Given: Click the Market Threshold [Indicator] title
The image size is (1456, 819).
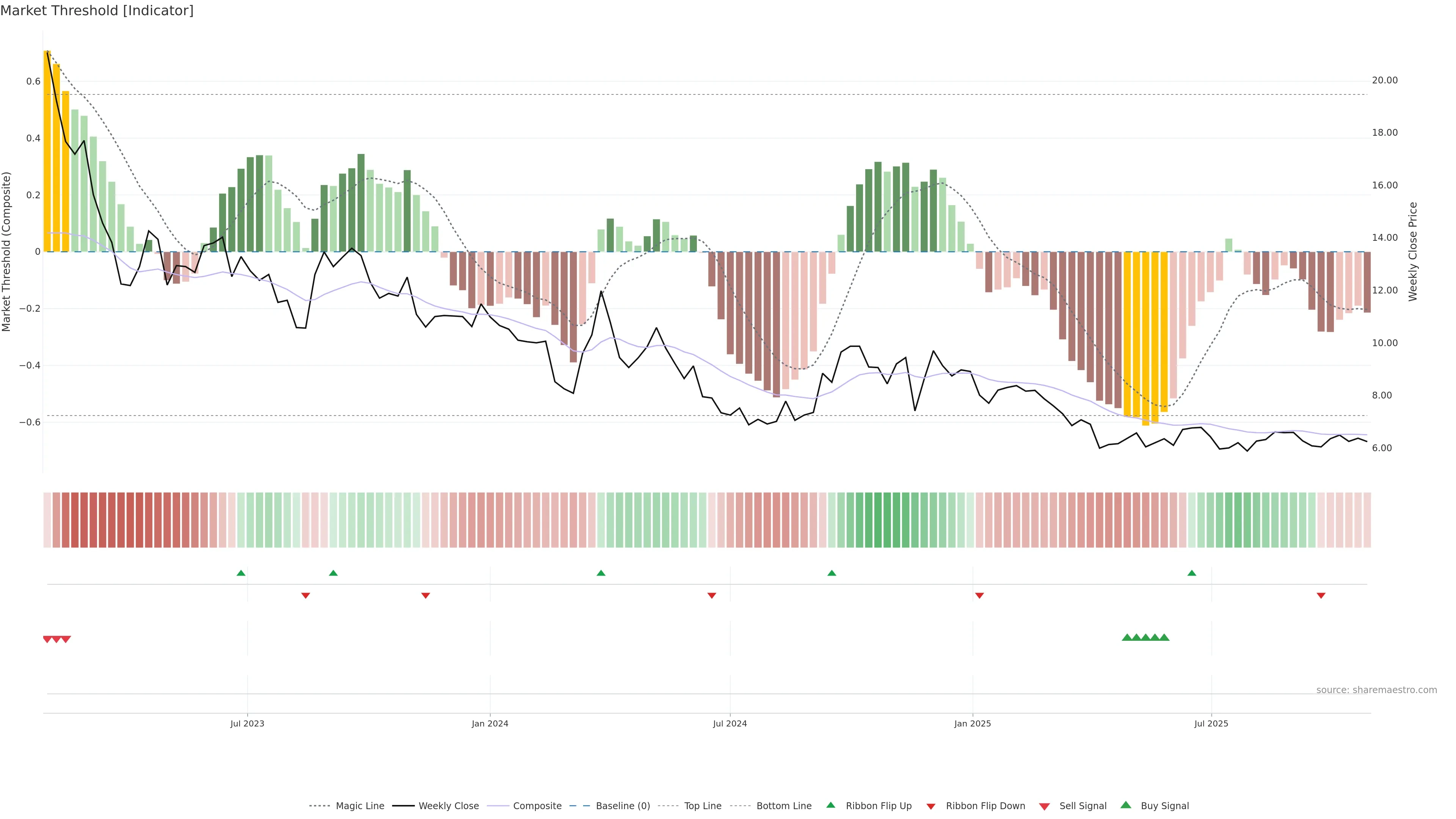Looking at the screenshot, I should point(97,11).
